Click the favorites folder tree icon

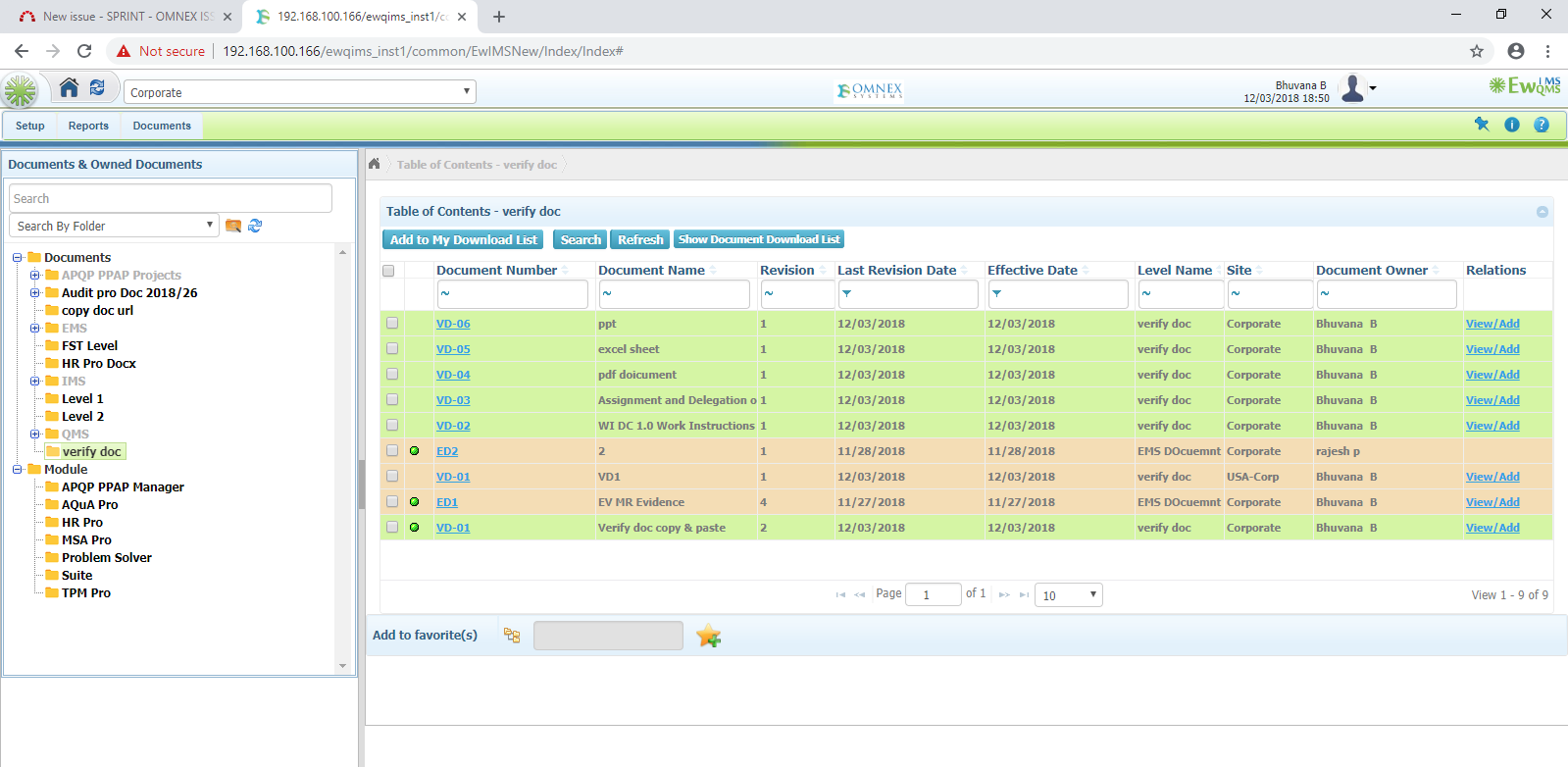(512, 636)
